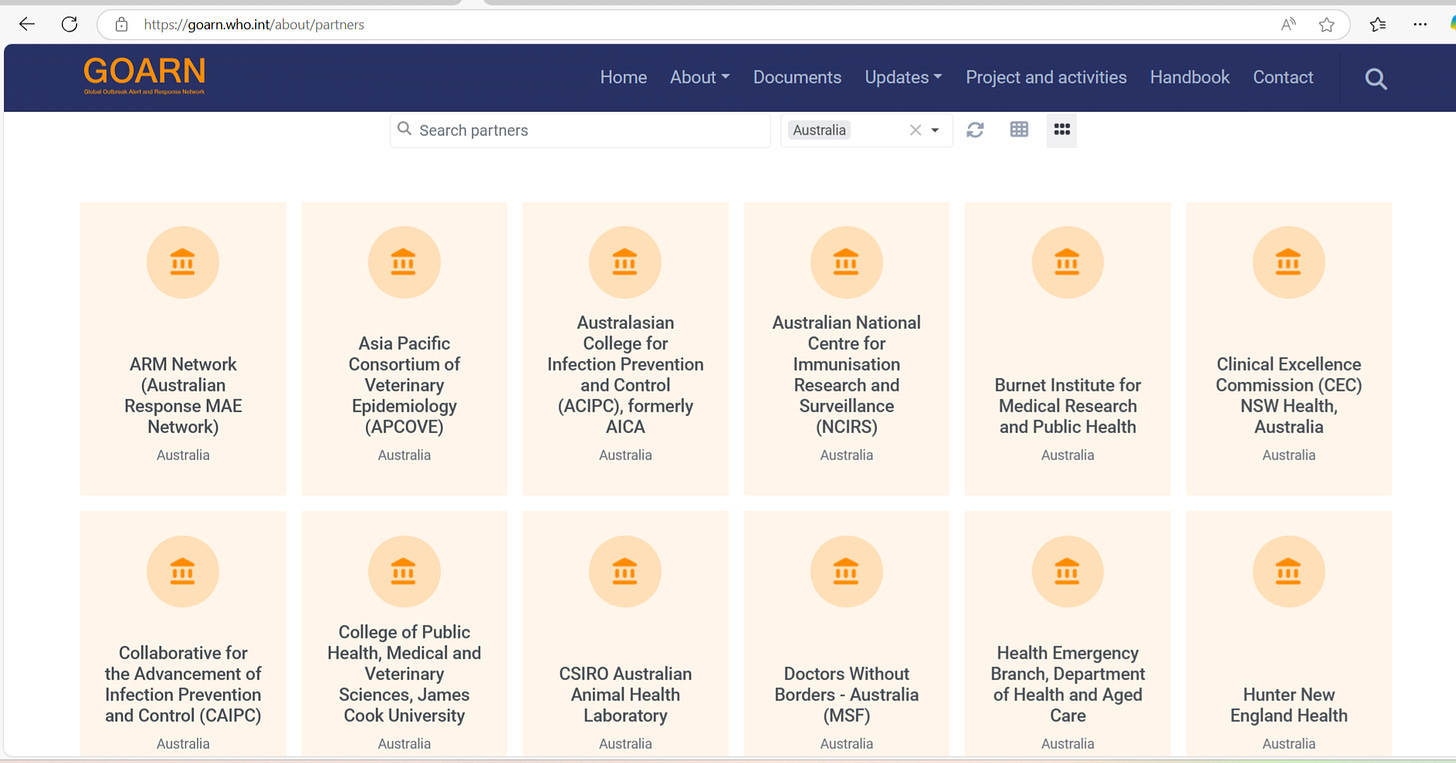
Task: Click Australia label under ARM Network
Action: point(183,455)
